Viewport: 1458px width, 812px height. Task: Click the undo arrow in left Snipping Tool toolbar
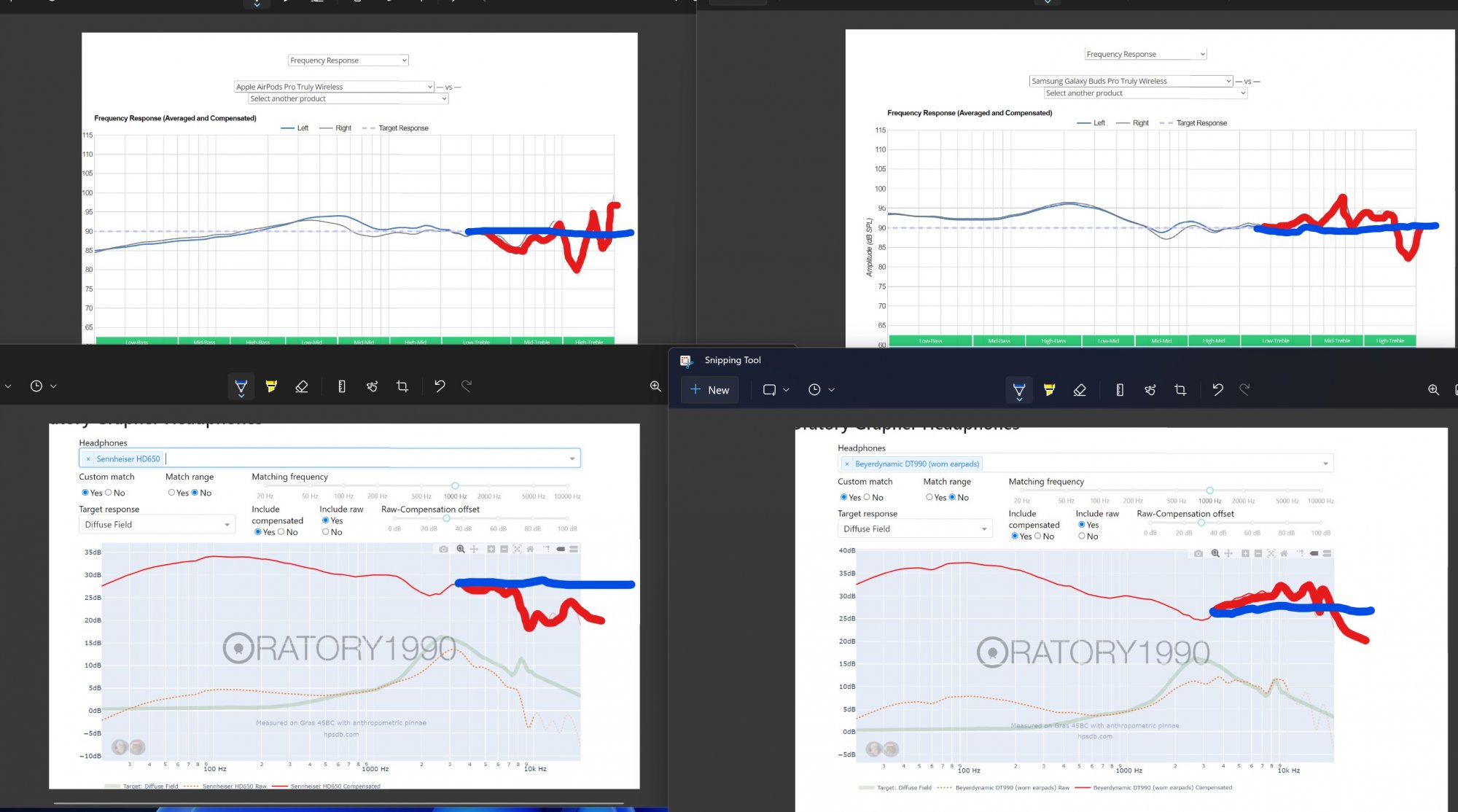[440, 386]
